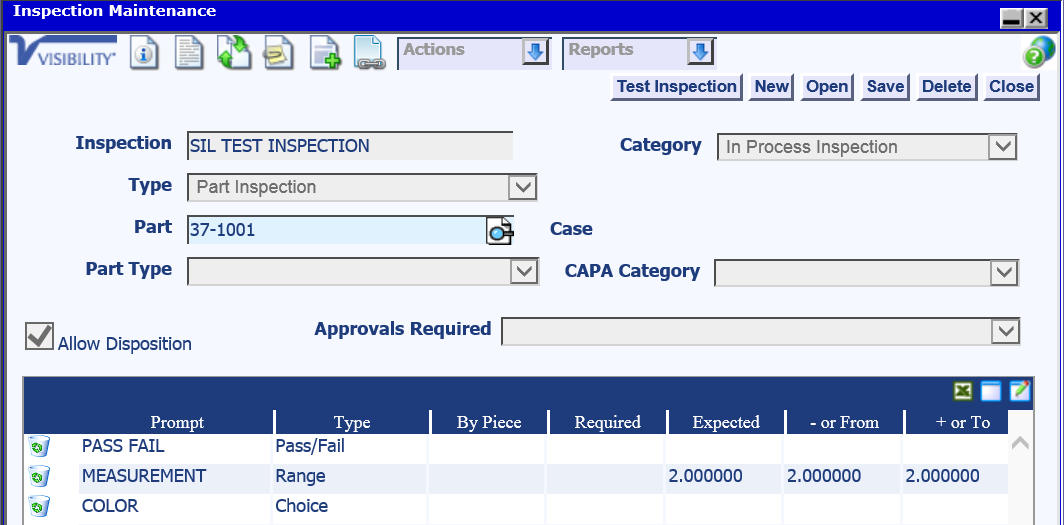Click the Delete button
The image size is (1064, 525).
(947, 87)
